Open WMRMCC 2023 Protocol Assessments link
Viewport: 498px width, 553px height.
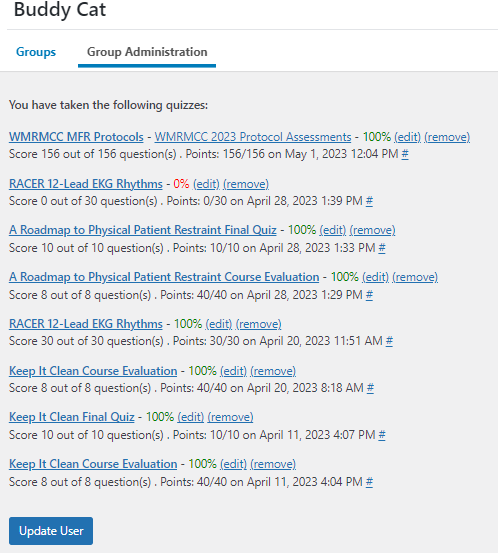pos(253,137)
